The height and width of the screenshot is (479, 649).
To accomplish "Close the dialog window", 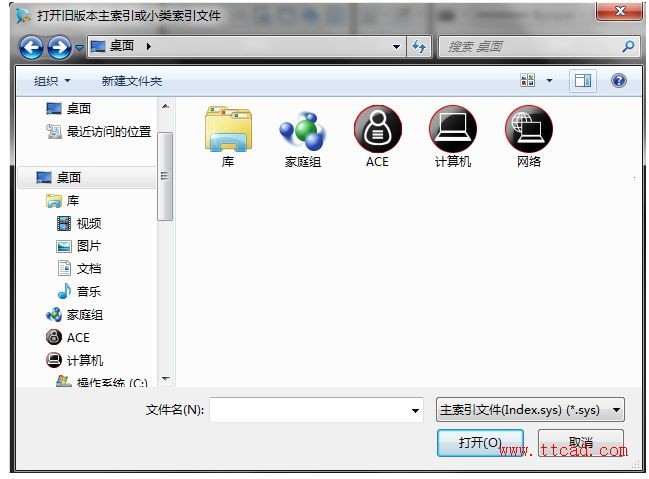I will tap(620, 11).
